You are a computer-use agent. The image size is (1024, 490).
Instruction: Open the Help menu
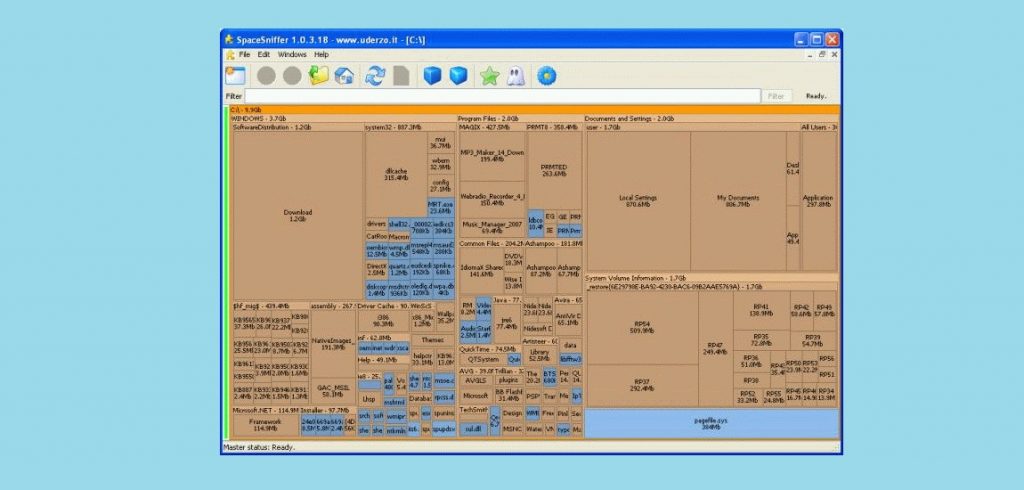coord(321,55)
